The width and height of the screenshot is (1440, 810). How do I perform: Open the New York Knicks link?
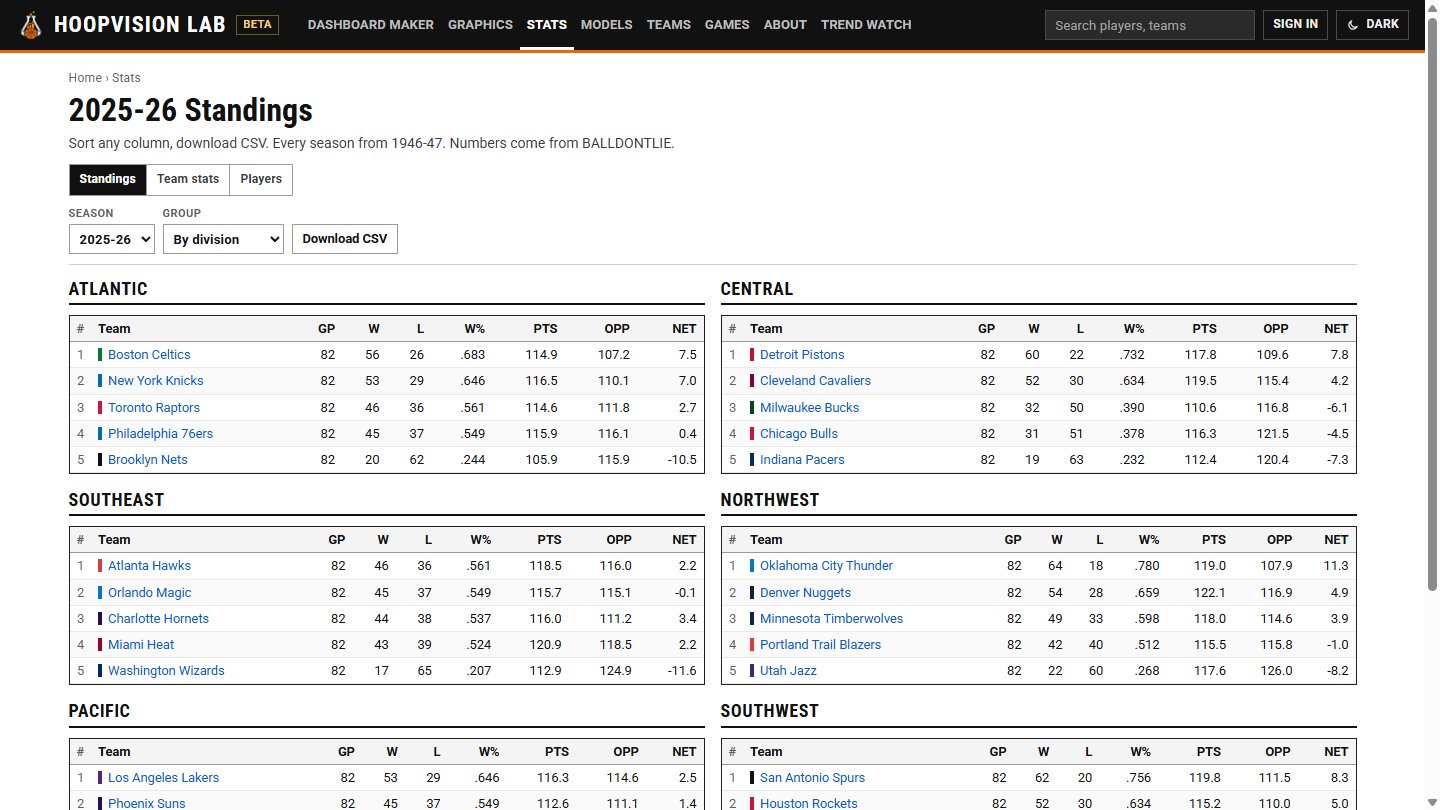(156, 381)
